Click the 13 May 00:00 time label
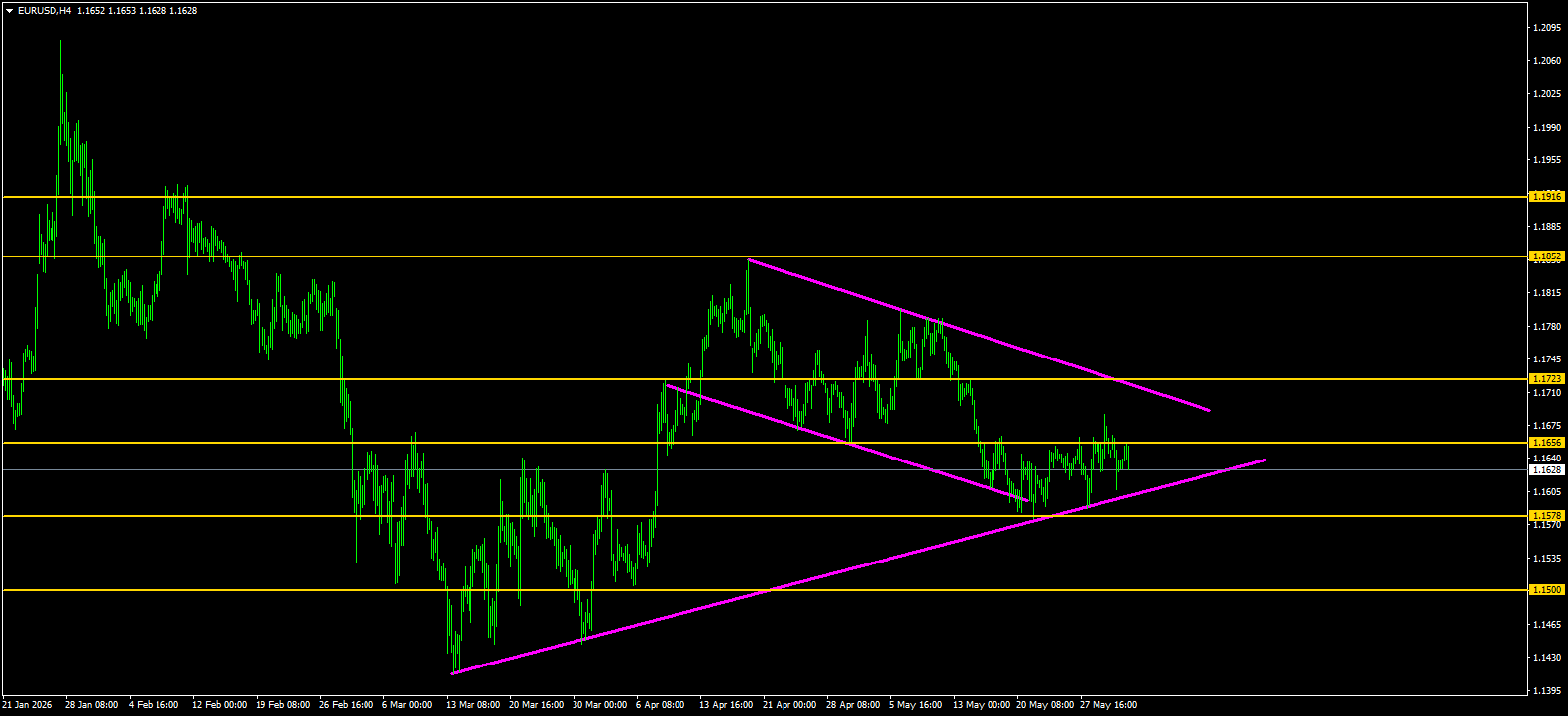 [982, 705]
